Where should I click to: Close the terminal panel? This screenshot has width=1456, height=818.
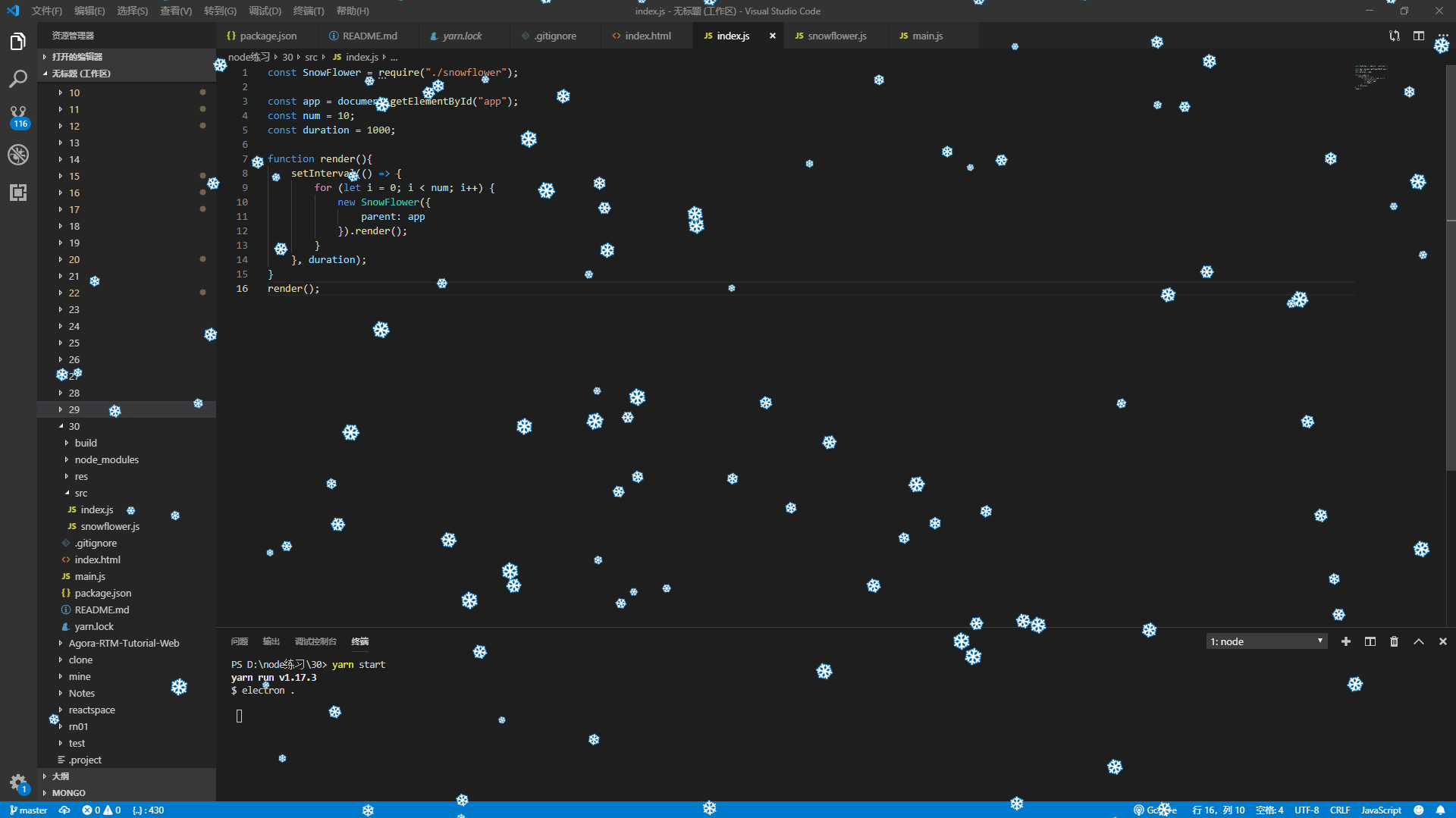coord(1443,641)
